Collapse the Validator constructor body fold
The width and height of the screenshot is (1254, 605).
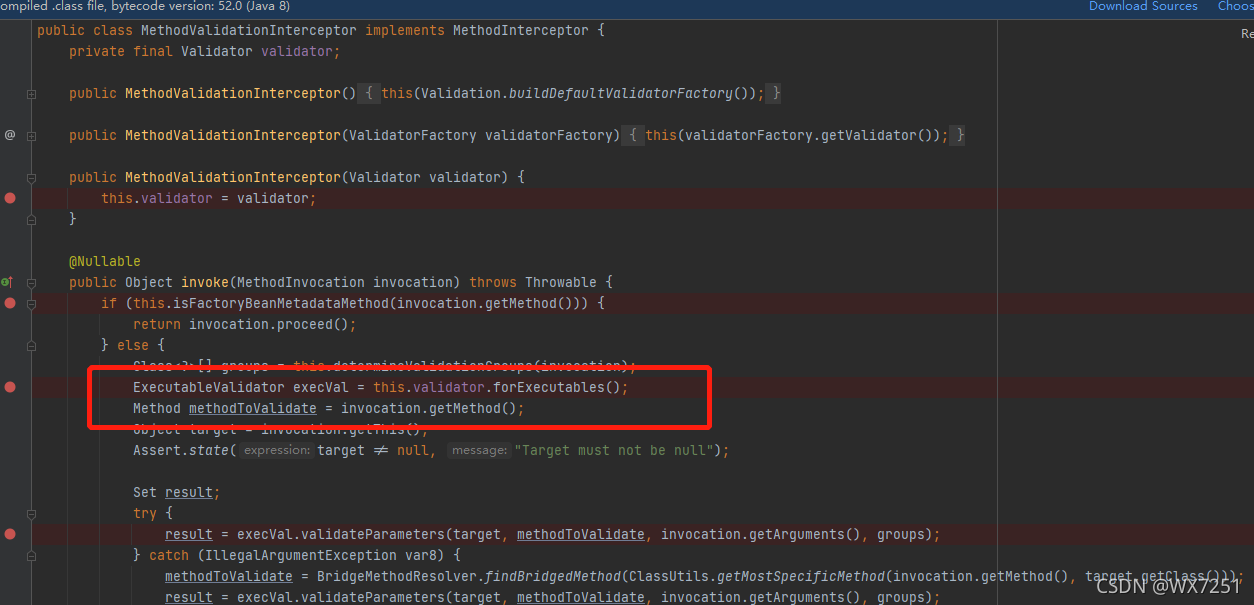click(31, 177)
